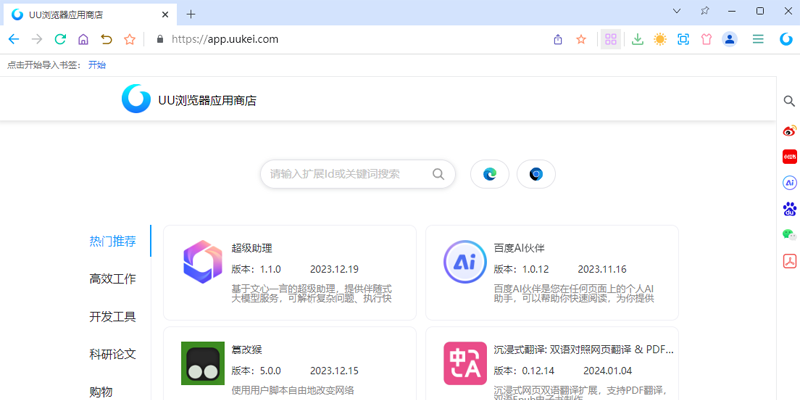Click the Chrome store round button

pos(536,174)
